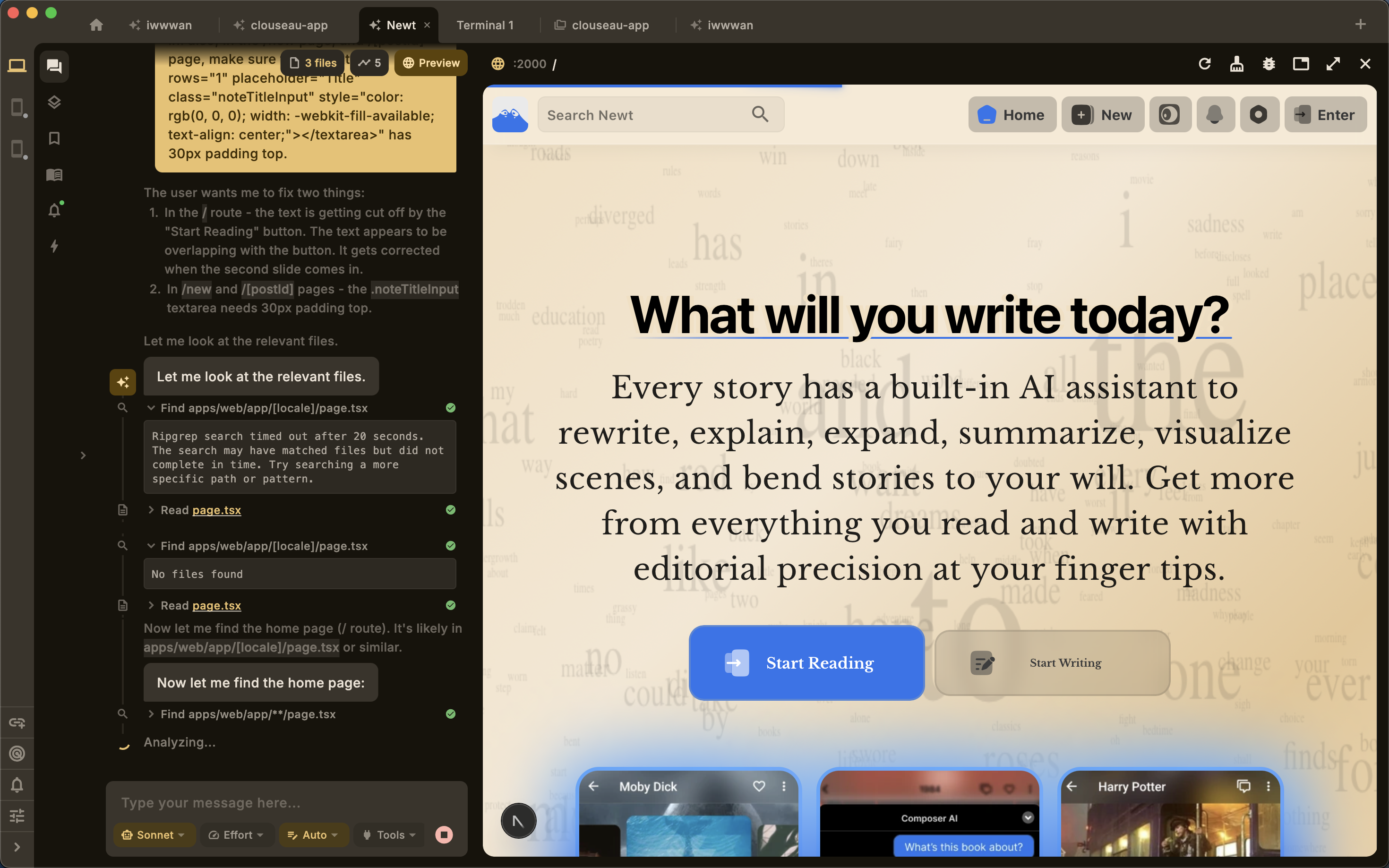Screen dimensions: 1389x868
Task: Expand the left rail with bottom chevron
Action: point(17,847)
